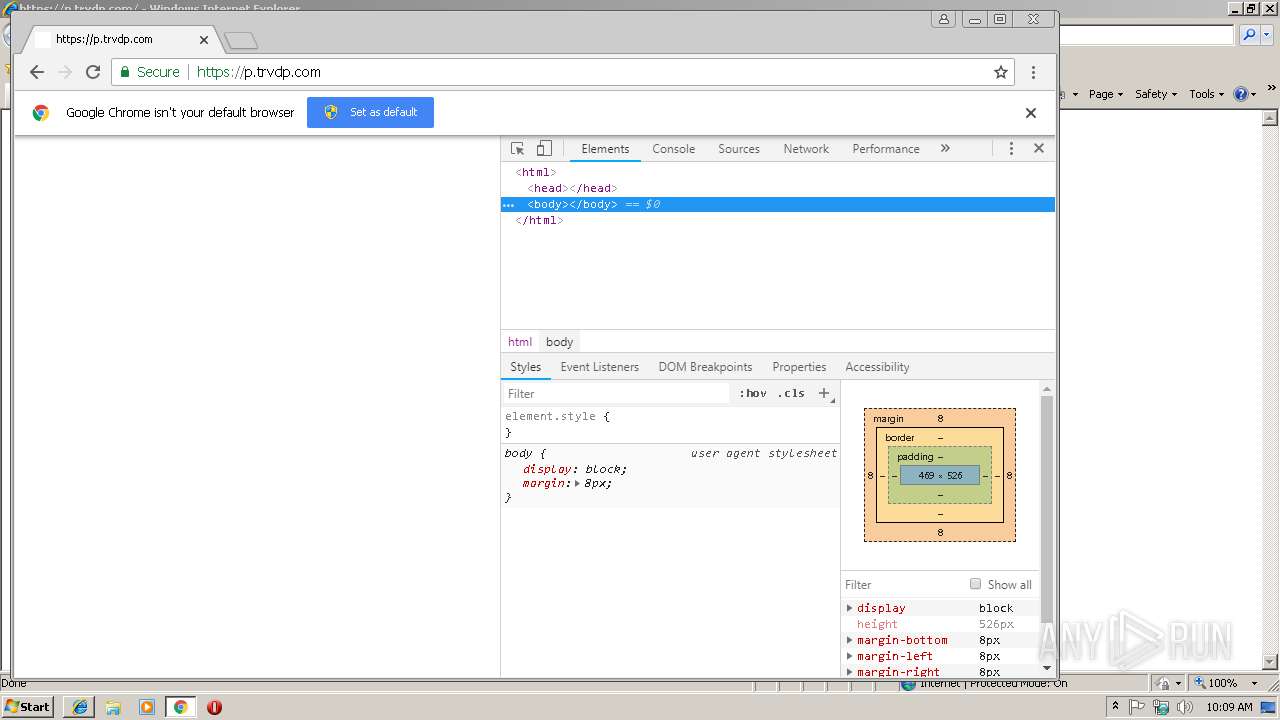Open Internet Explorer's Help icon menu
1280x720 pixels.
tap(1244, 94)
